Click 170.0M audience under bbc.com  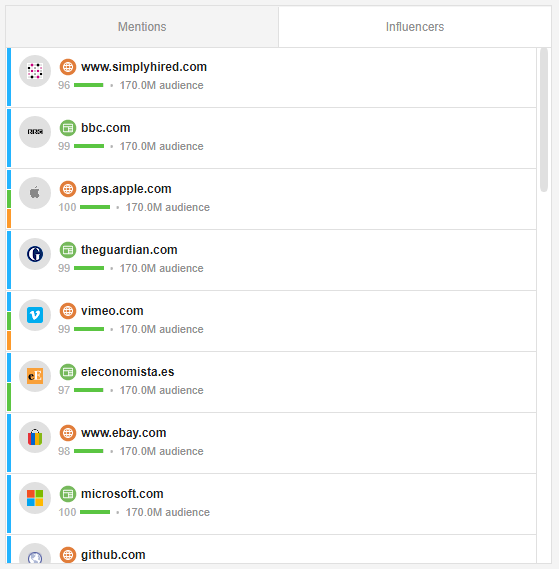click(x=162, y=146)
